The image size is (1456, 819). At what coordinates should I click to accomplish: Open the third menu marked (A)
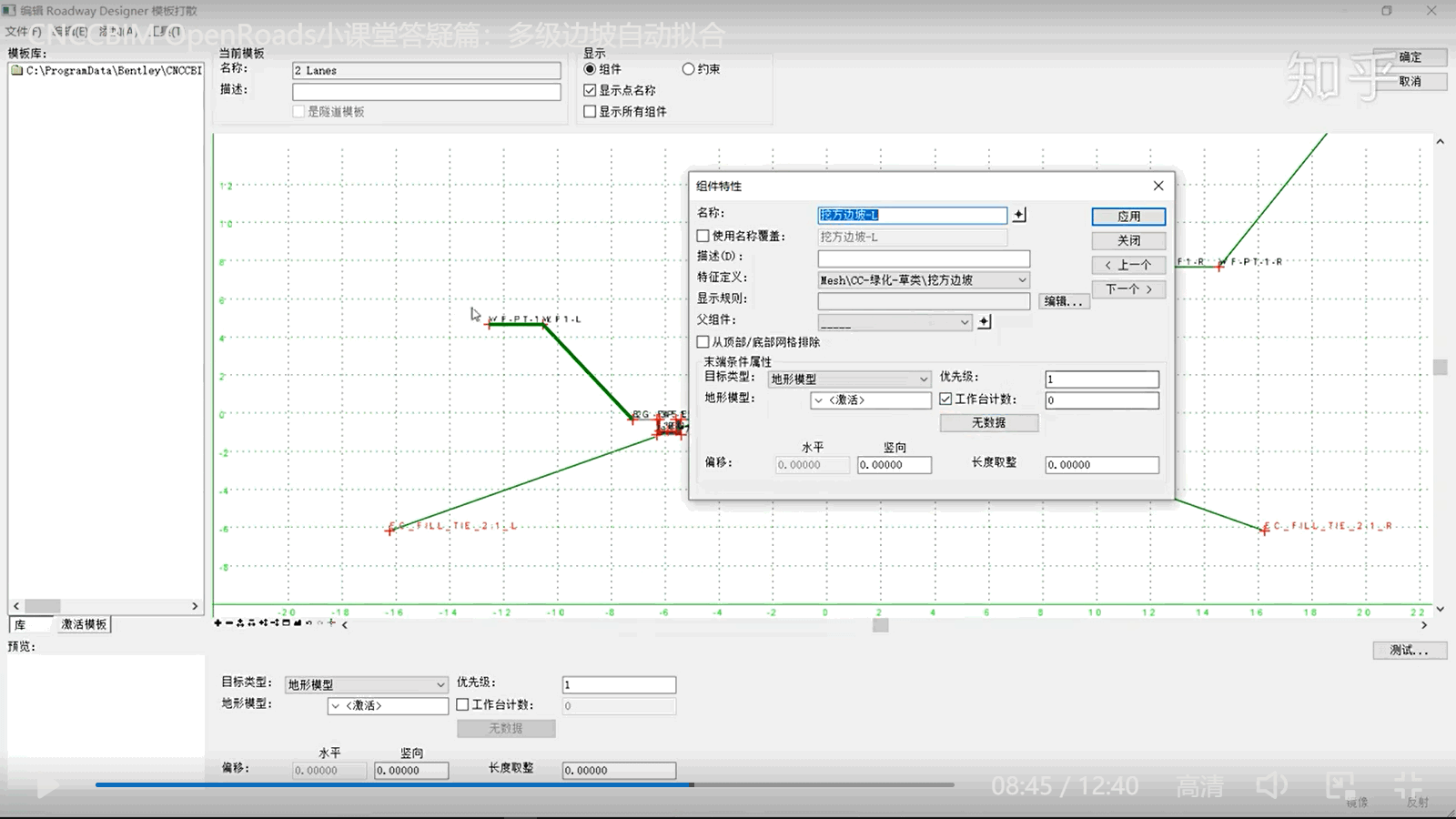click(x=117, y=31)
